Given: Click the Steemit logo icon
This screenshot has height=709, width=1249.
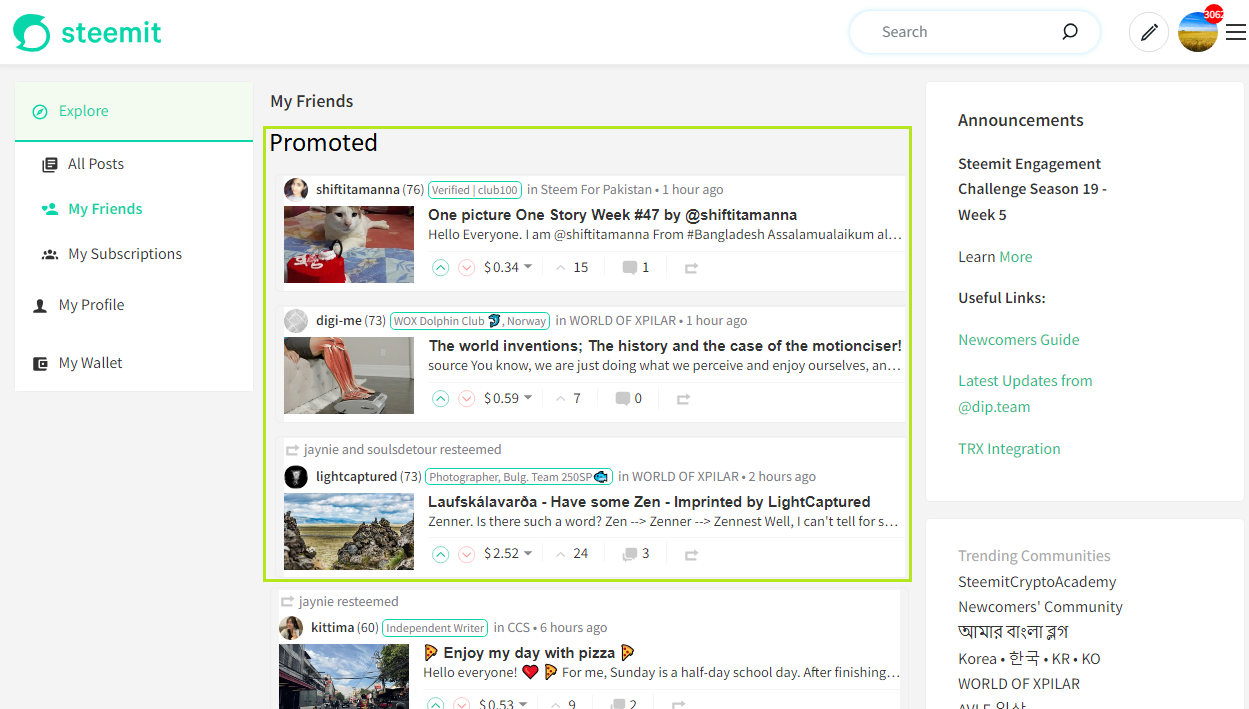Looking at the screenshot, I should pos(31,32).
